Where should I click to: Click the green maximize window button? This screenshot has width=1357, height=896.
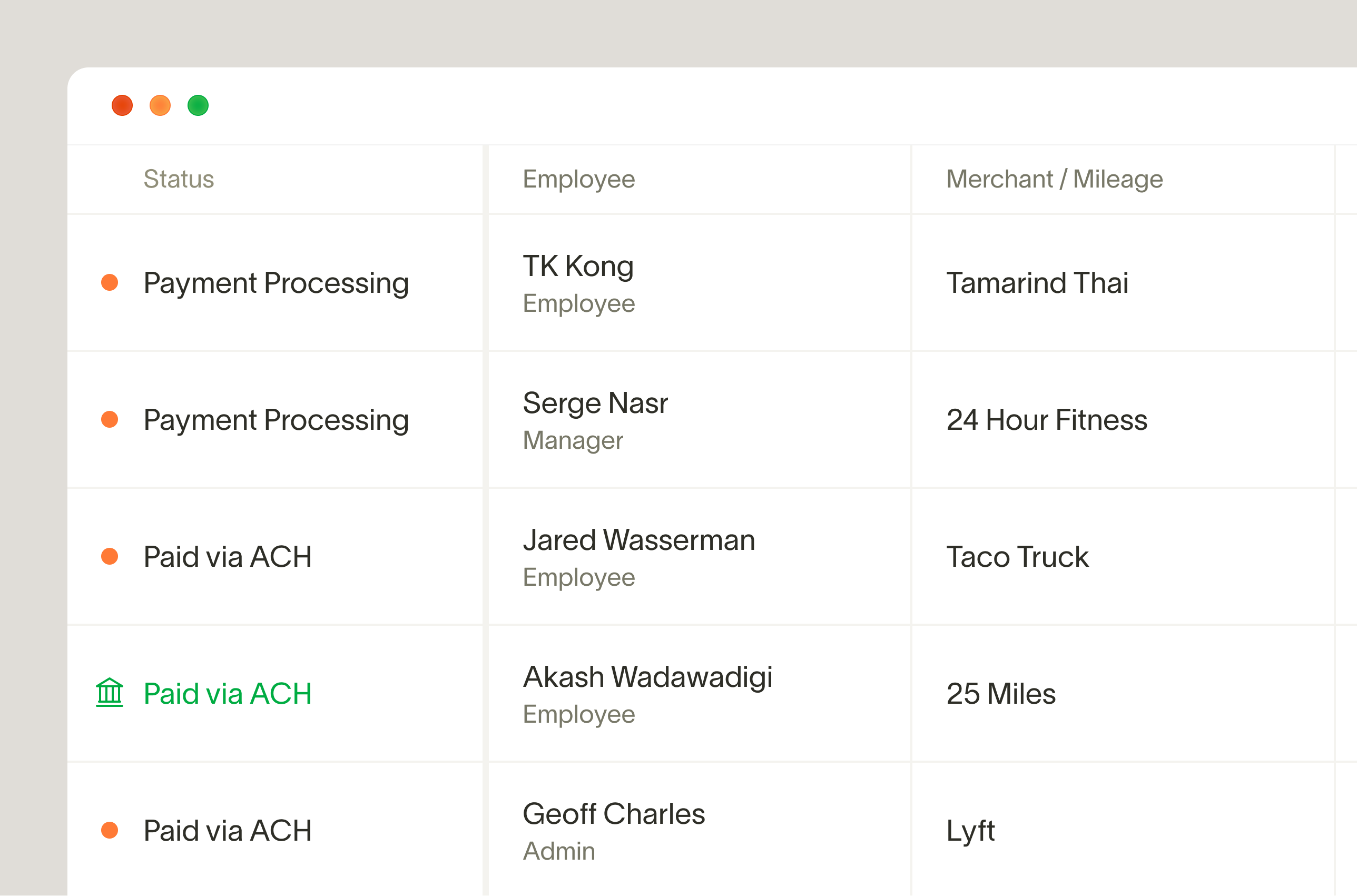tap(198, 106)
